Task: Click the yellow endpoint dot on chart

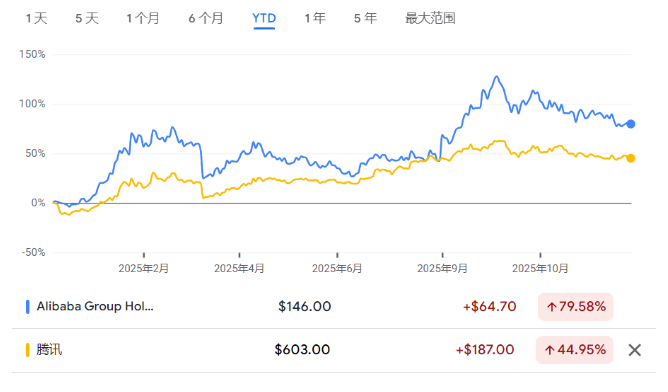Action: (631, 159)
